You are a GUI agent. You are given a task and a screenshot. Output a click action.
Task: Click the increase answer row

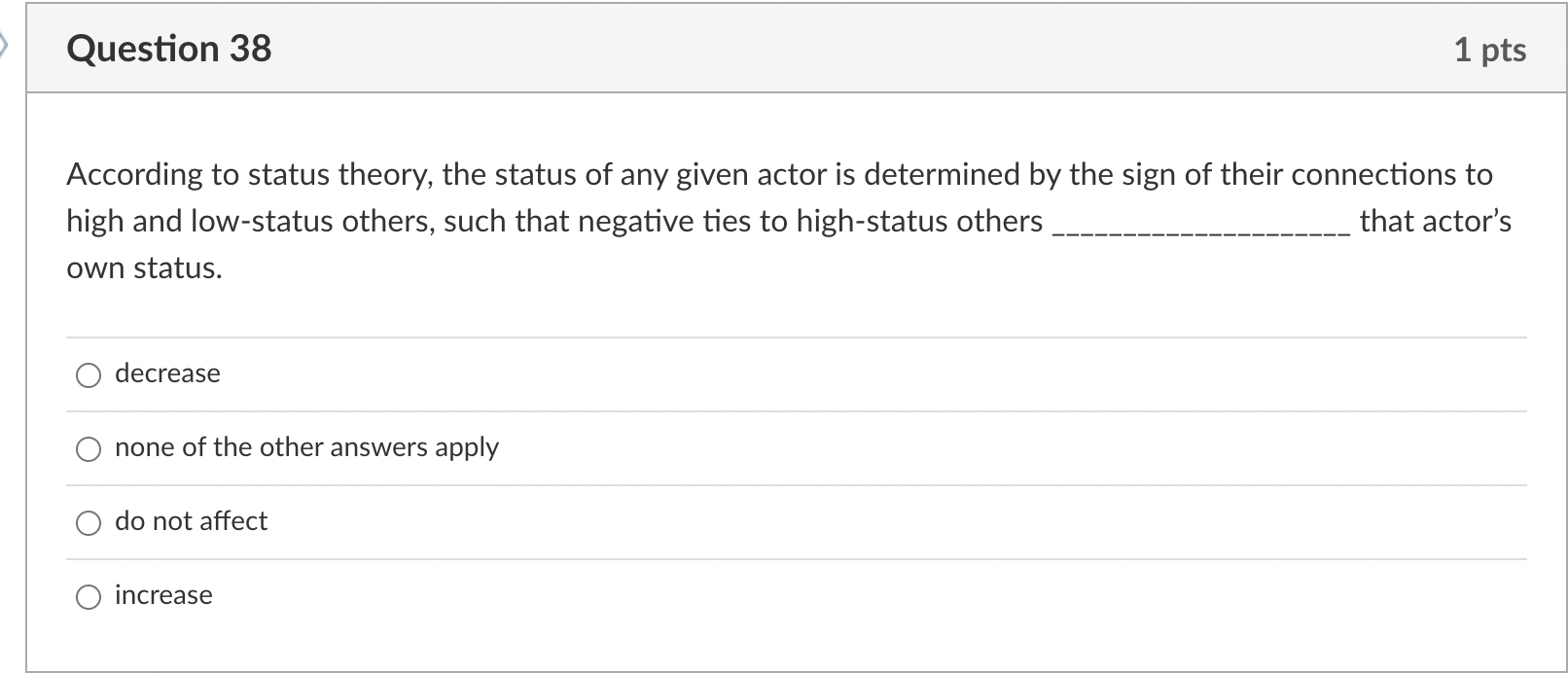coord(778,596)
